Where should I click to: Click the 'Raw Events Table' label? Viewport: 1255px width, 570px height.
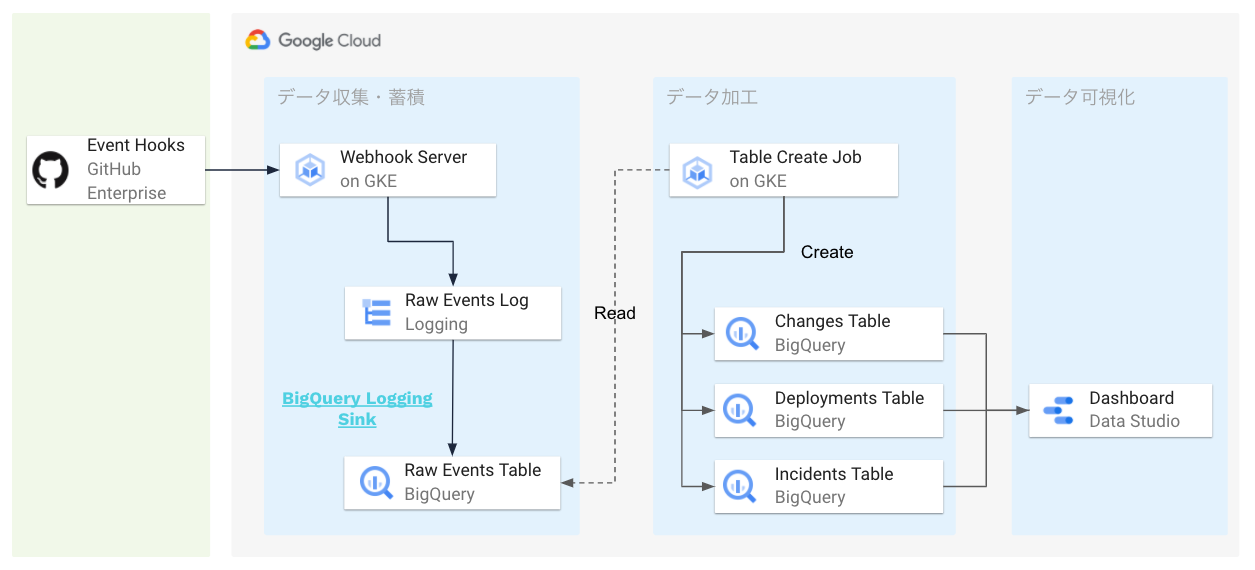coord(473,470)
